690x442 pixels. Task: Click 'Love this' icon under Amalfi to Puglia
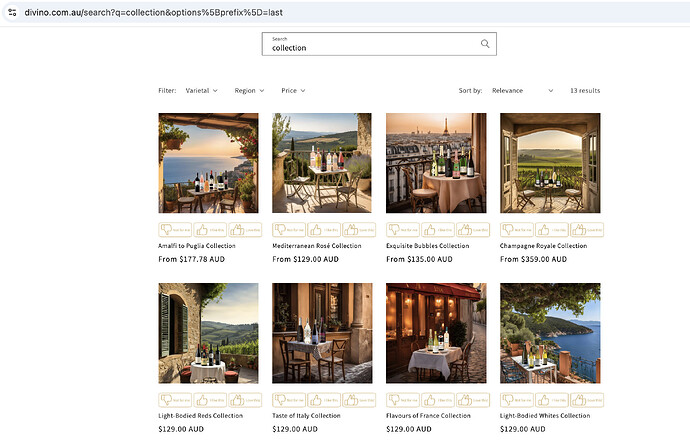point(244,230)
